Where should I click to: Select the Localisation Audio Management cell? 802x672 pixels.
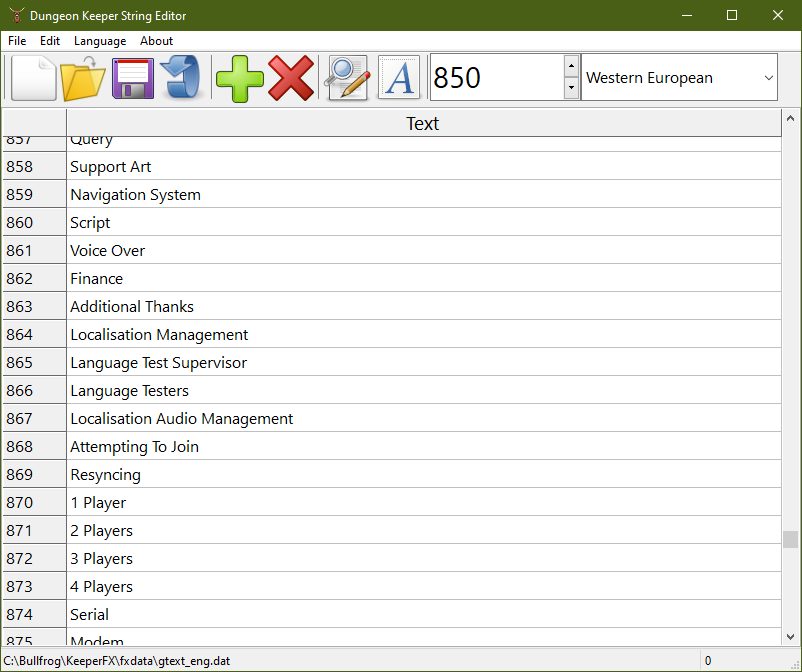(x=424, y=418)
